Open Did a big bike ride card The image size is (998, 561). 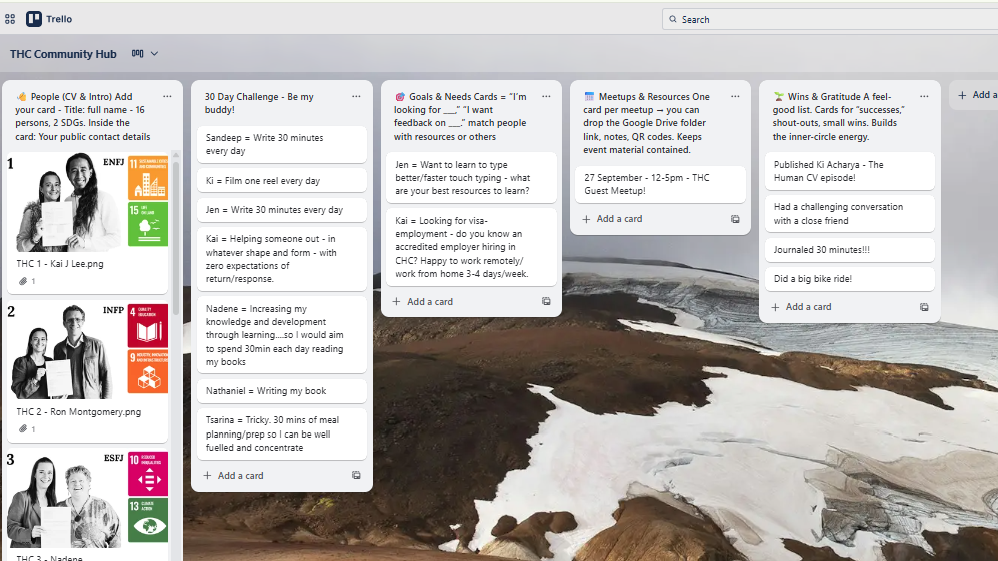click(850, 279)
